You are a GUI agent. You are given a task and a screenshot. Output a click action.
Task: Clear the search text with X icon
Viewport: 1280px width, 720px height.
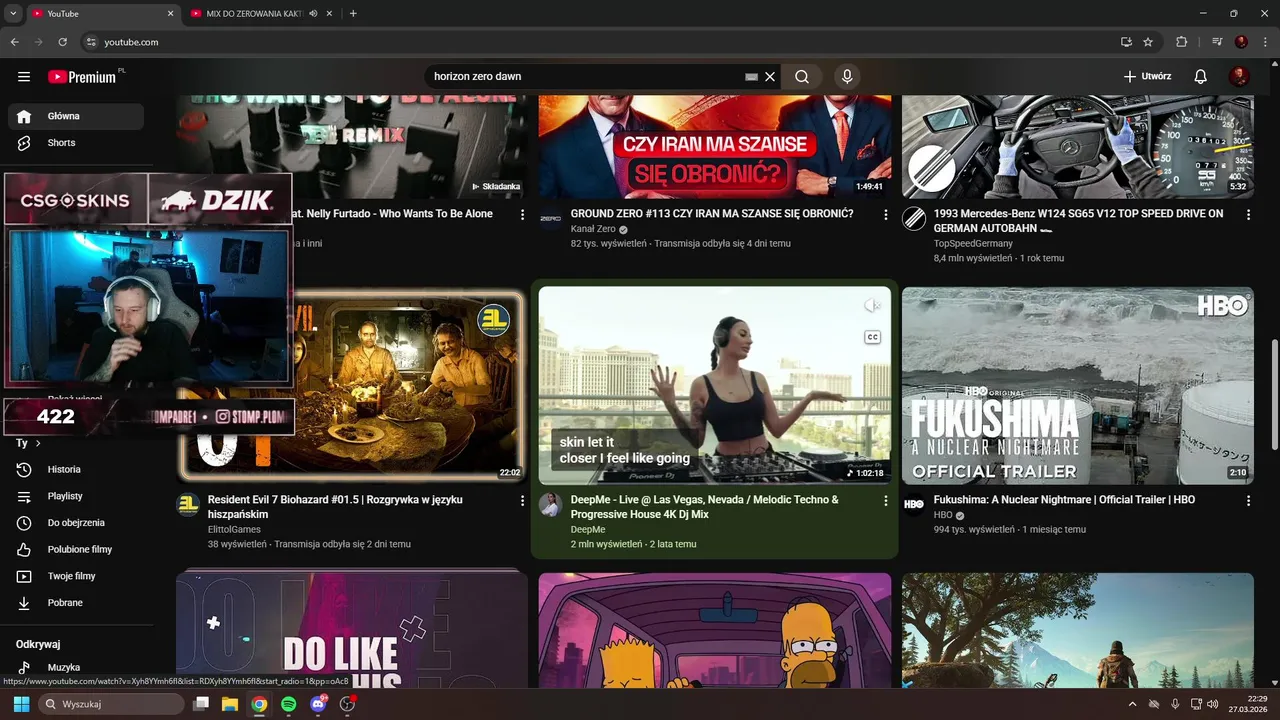(x=770, y=77)
